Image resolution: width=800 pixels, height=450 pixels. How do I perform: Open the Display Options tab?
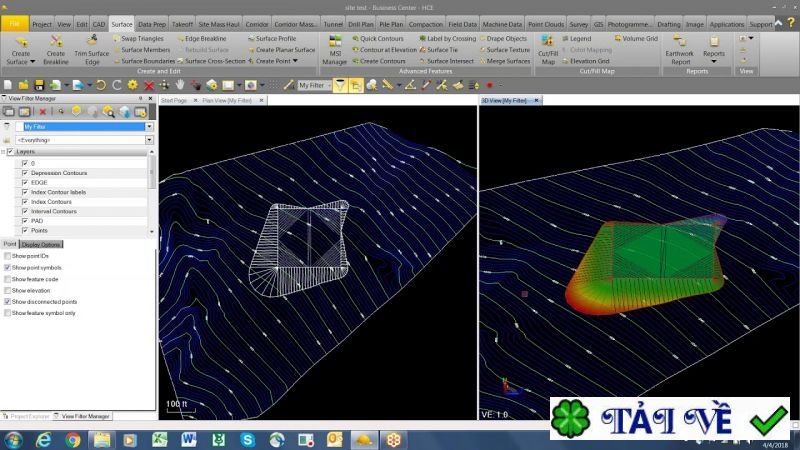42,245
